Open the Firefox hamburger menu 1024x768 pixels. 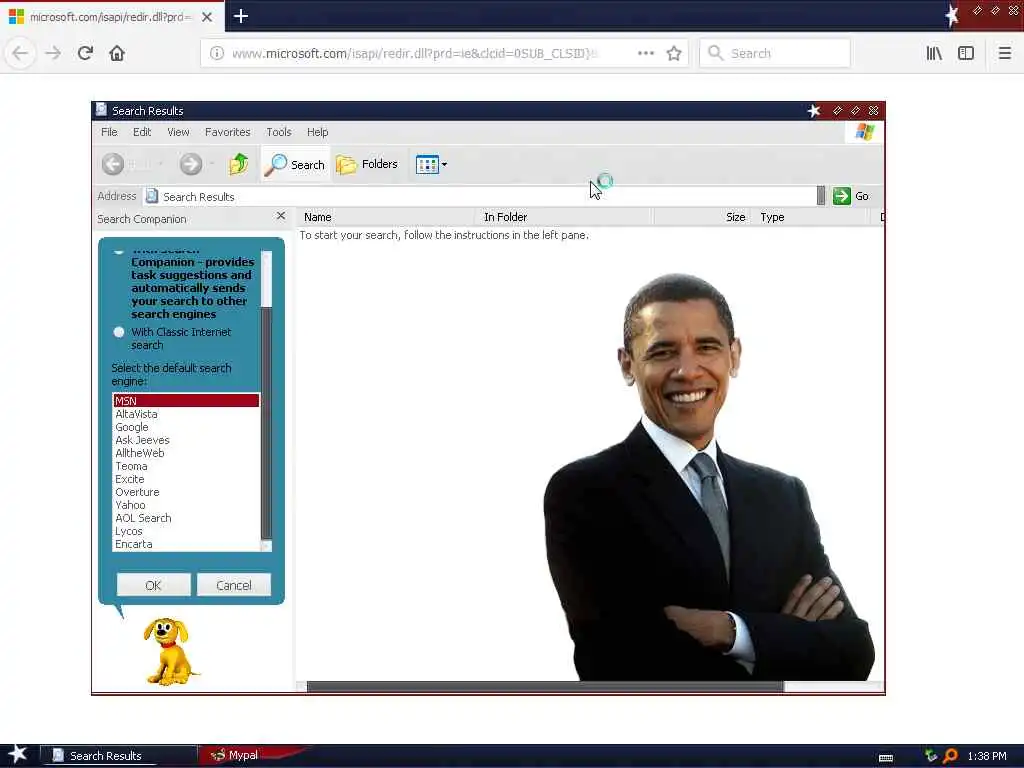point(1005,53)
